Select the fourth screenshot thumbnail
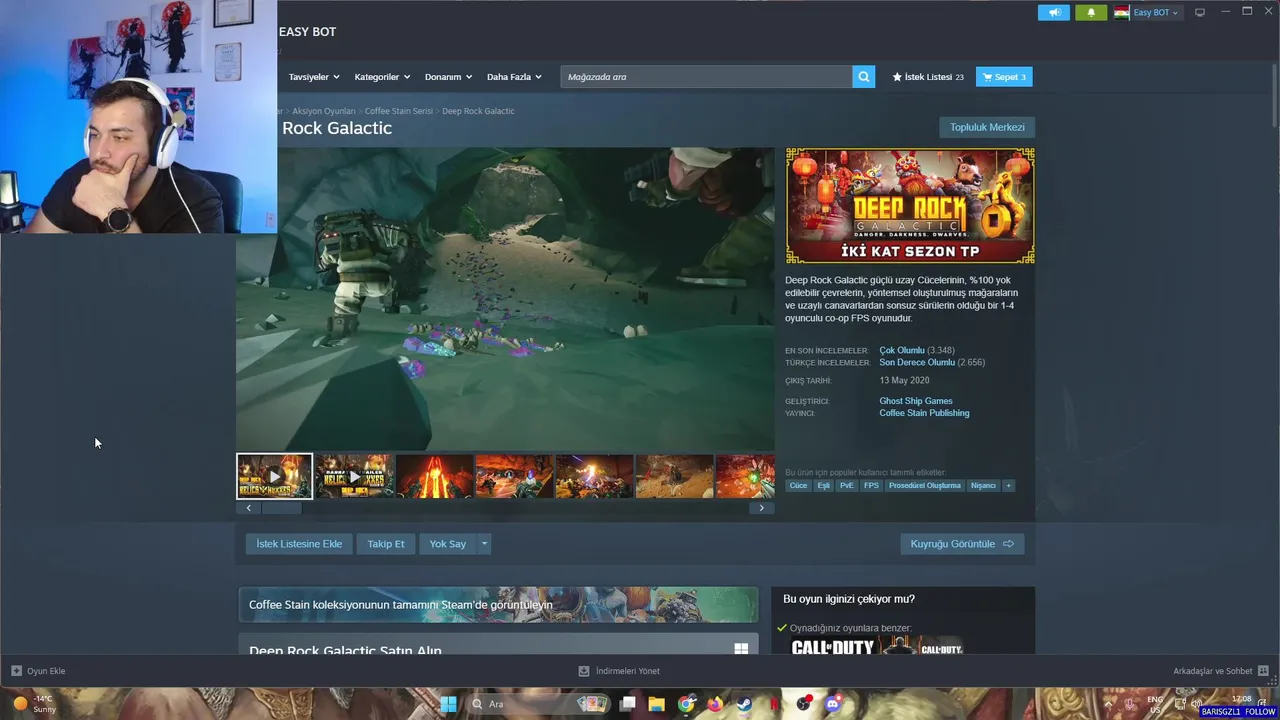Viewport: 1280px width, 720px height. click(514, 476)
